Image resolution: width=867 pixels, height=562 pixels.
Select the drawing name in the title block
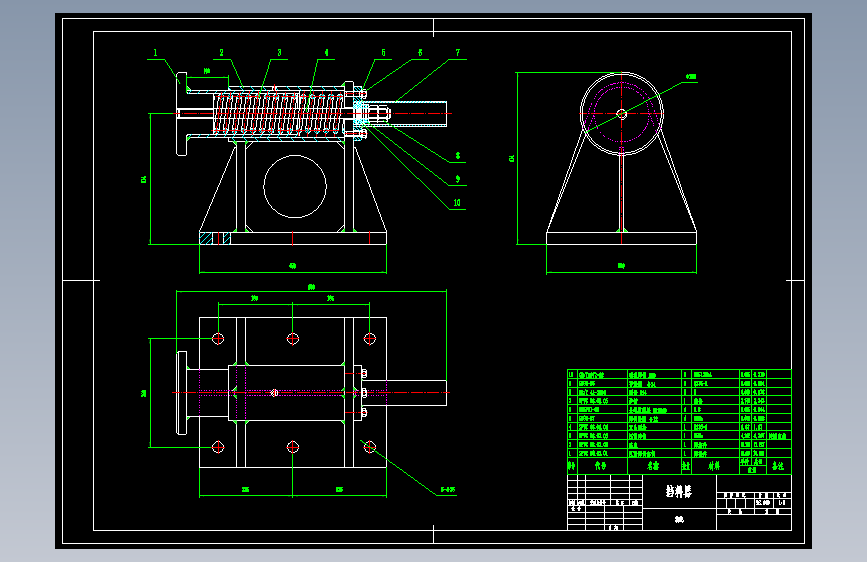tap(678, 491)
